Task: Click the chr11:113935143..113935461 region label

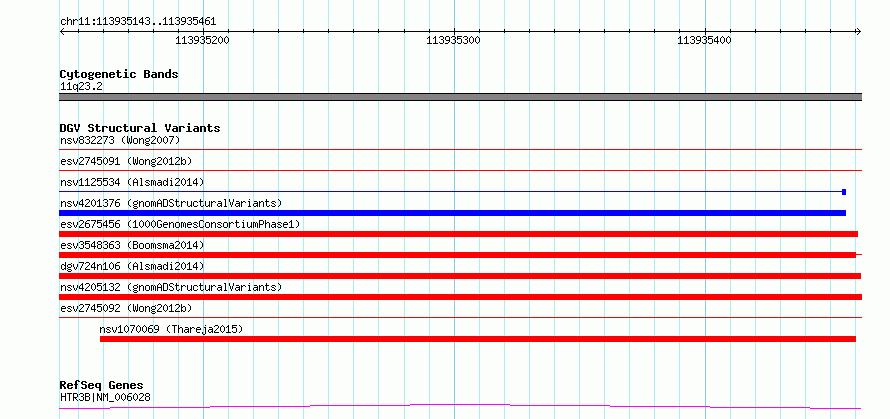Action: click(x=138, y=22)
